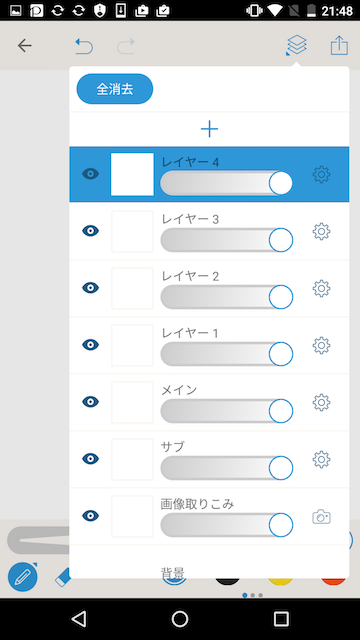
Task: Hide レイヤー 3 with eye icon
Action: pos(91,231)
